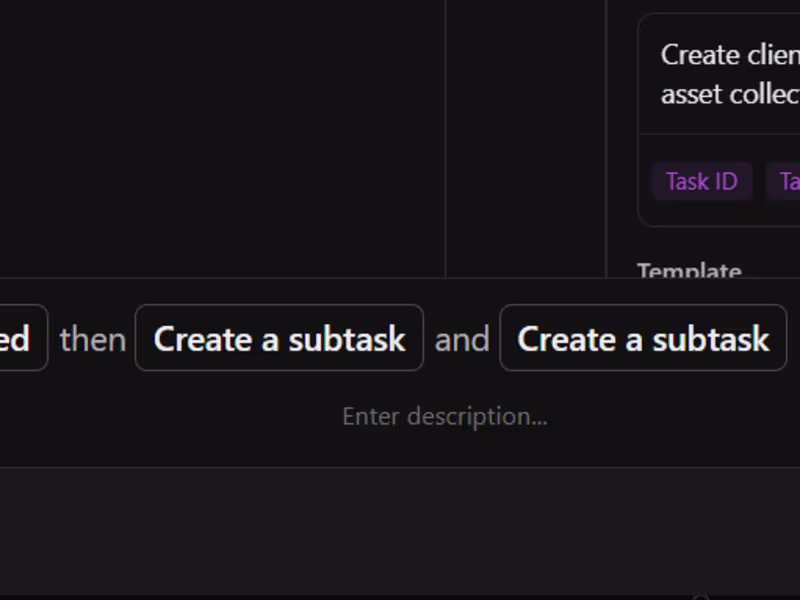Place cursor in the subtask name card text
The image size is (800, 600).
[729, 74]
